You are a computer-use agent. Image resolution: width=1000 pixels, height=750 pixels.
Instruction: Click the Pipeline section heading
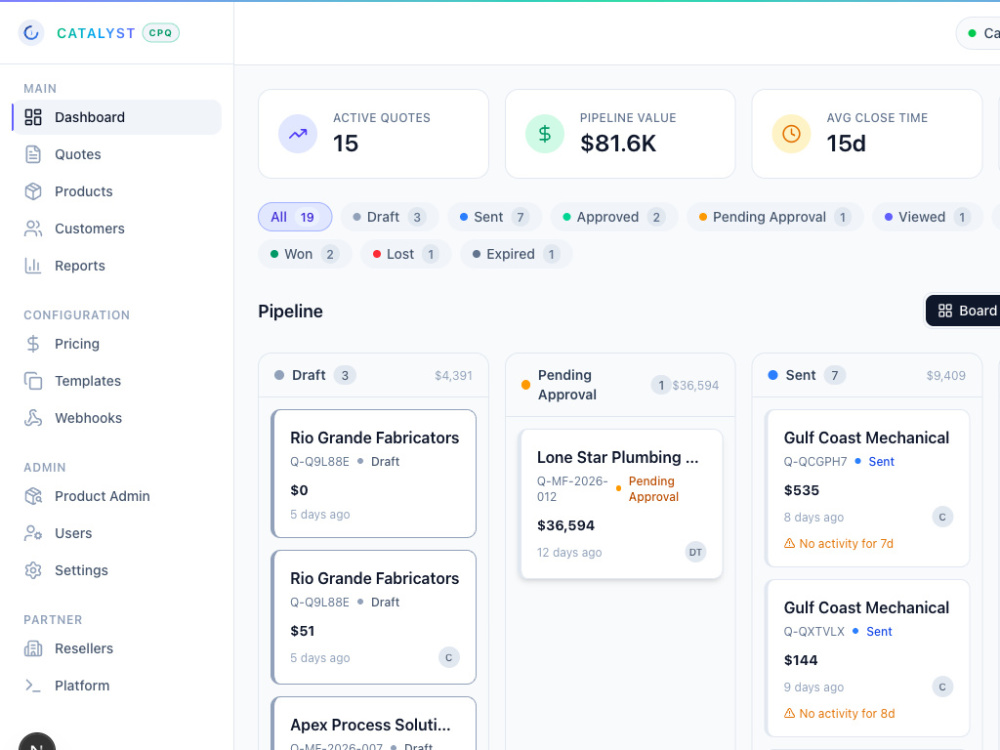click(290, 311)
